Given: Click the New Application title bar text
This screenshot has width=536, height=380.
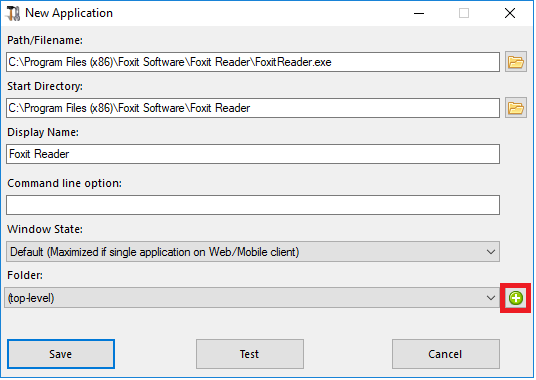Looking at the screenshot, I should pos(69,13).
